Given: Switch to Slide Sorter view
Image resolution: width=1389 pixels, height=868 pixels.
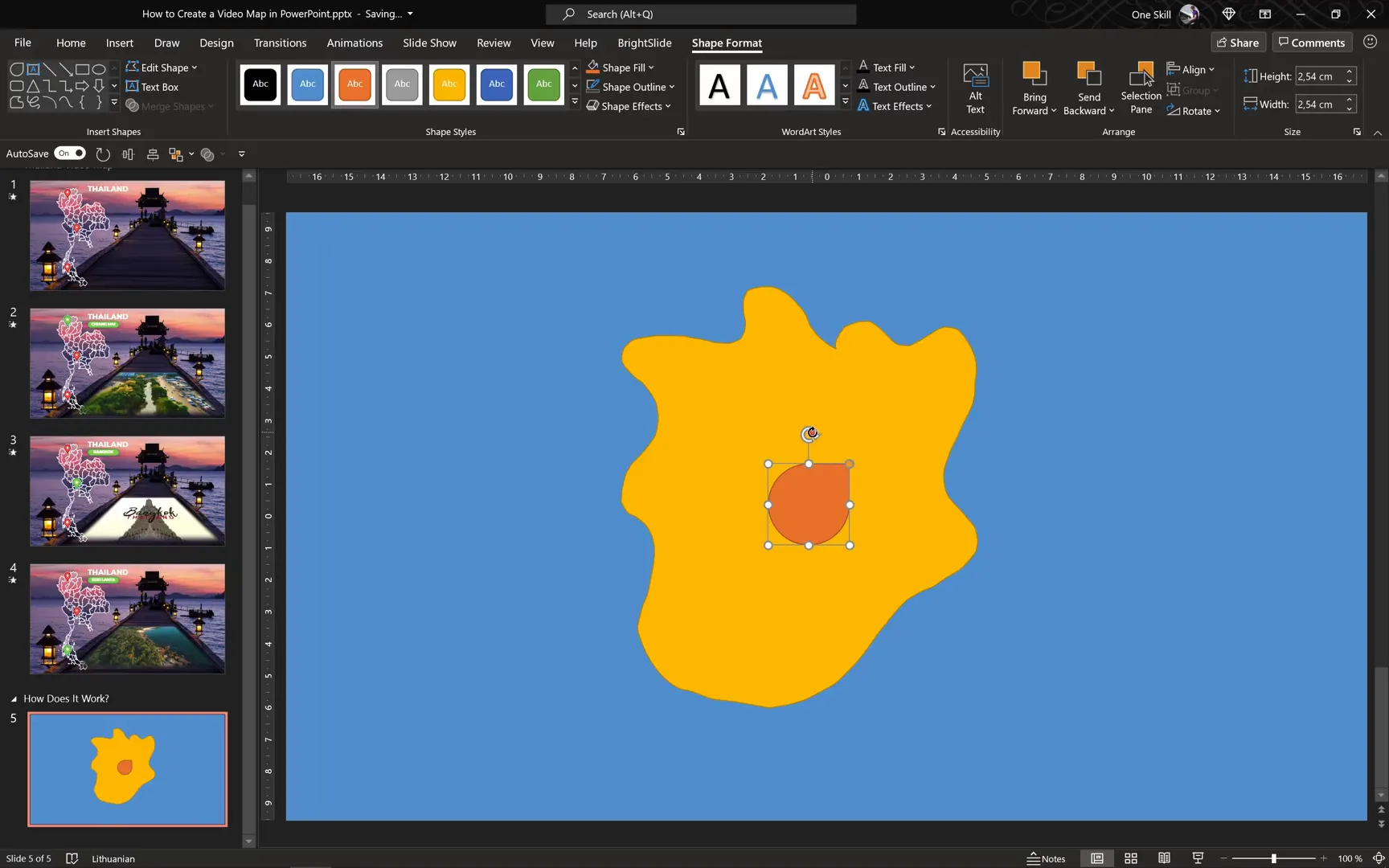Looking at the screenshot, I should pyautogui.click(x=1131, y=858).
